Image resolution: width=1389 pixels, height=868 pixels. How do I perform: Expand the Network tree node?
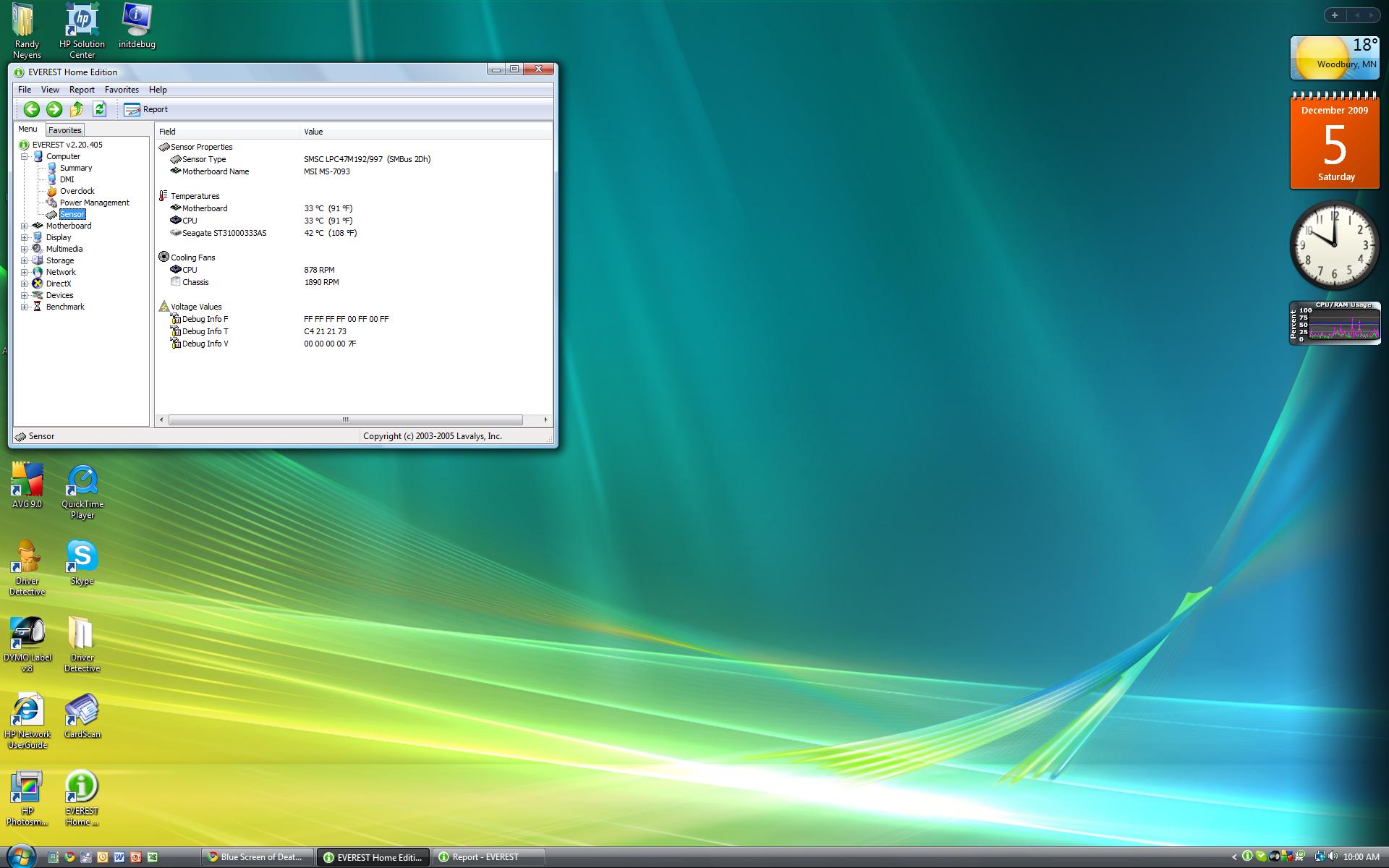[x=24, y=272]
